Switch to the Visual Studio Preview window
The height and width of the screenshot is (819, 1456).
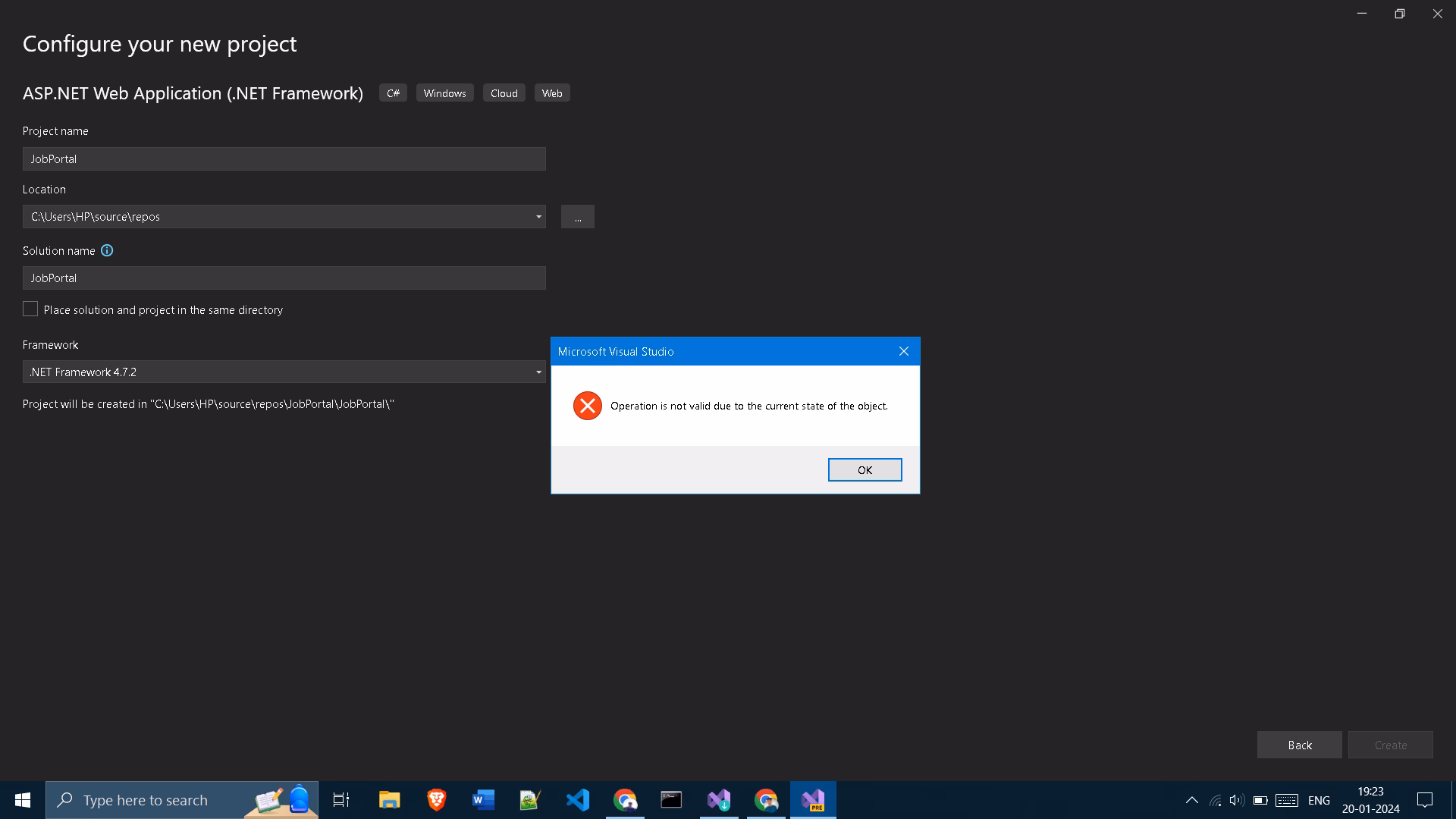point(812,799)
